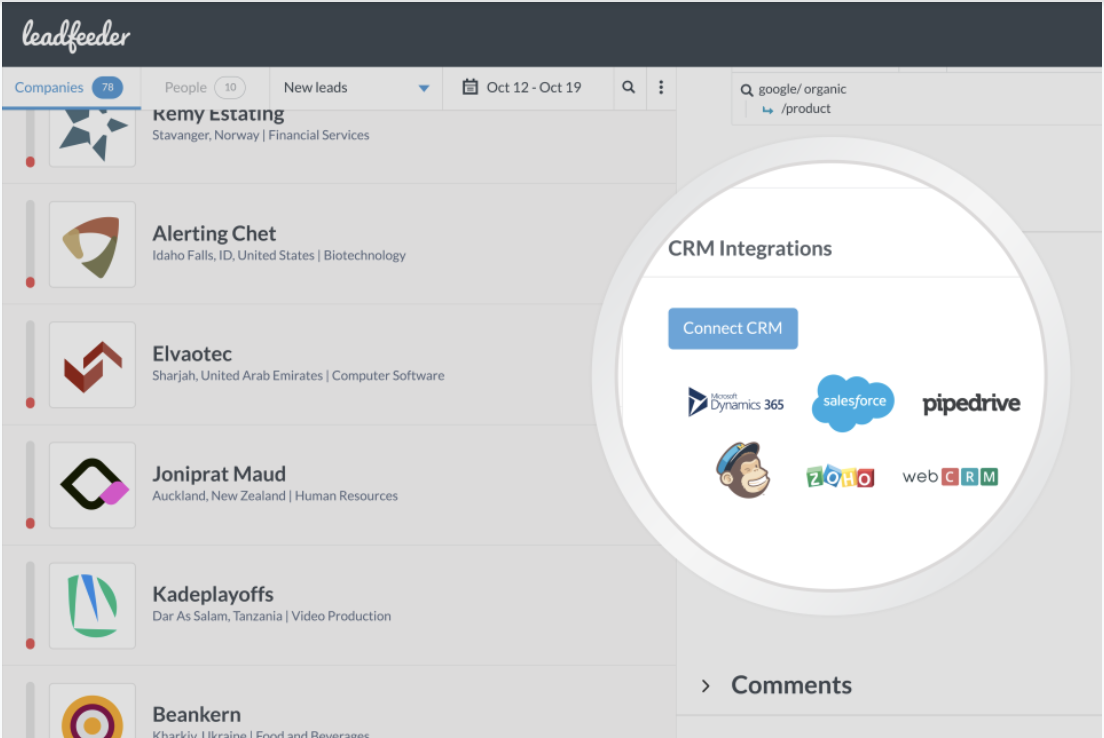
Task: Click the 10 people count badge
Action: (x=230, y=87)
